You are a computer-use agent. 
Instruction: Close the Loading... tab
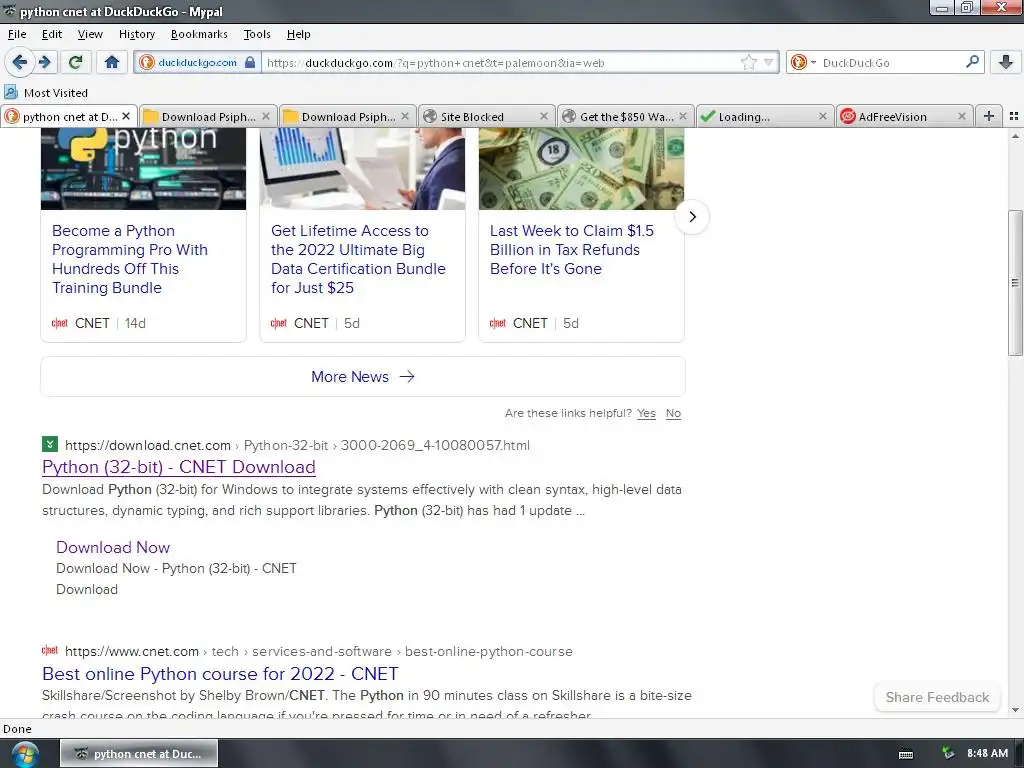coord(823,116)
